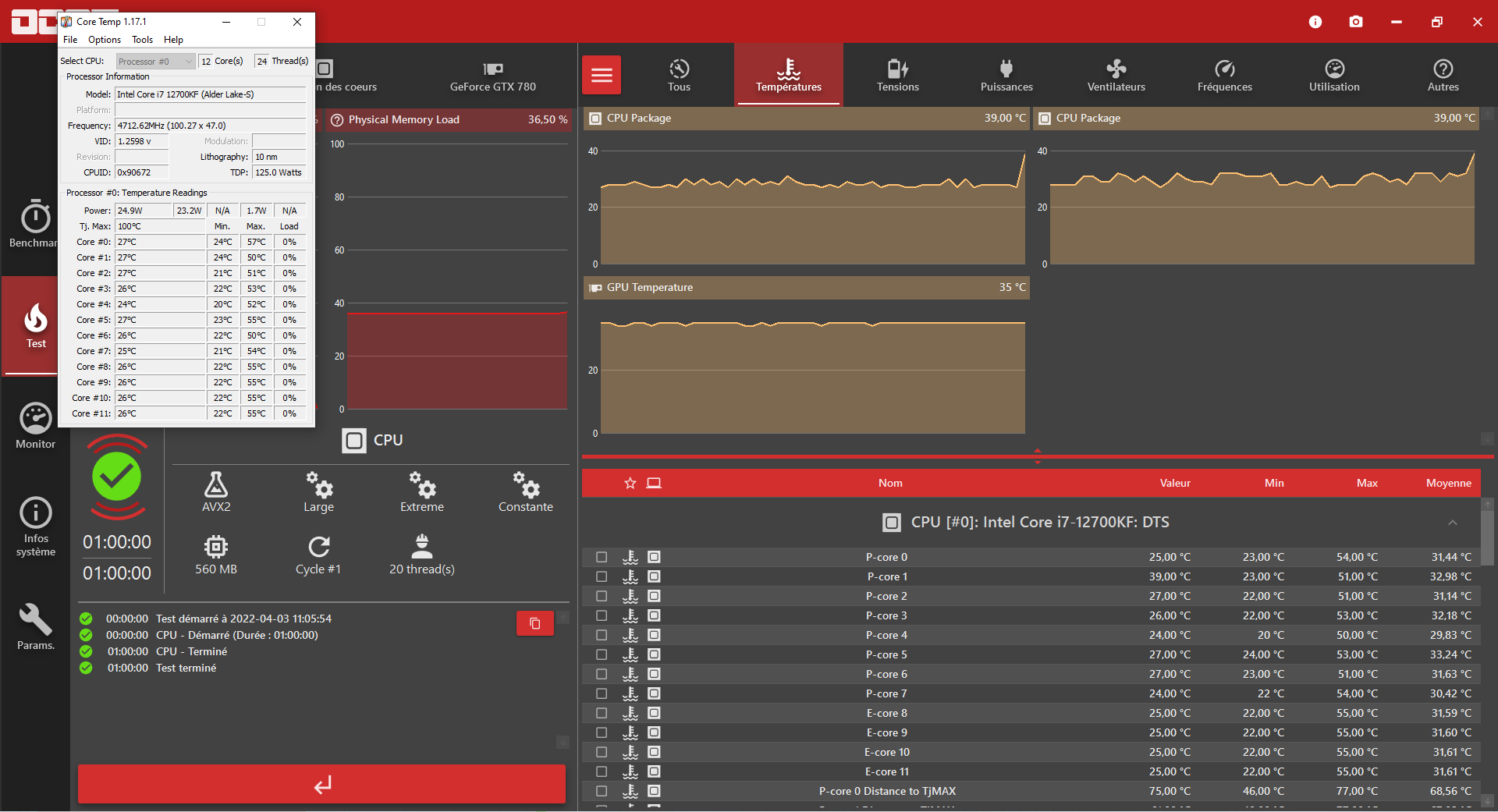This screenshot has height=812, width=1498.
Task: Open the Options menu in Core Temp
Action: coord(105,40)
